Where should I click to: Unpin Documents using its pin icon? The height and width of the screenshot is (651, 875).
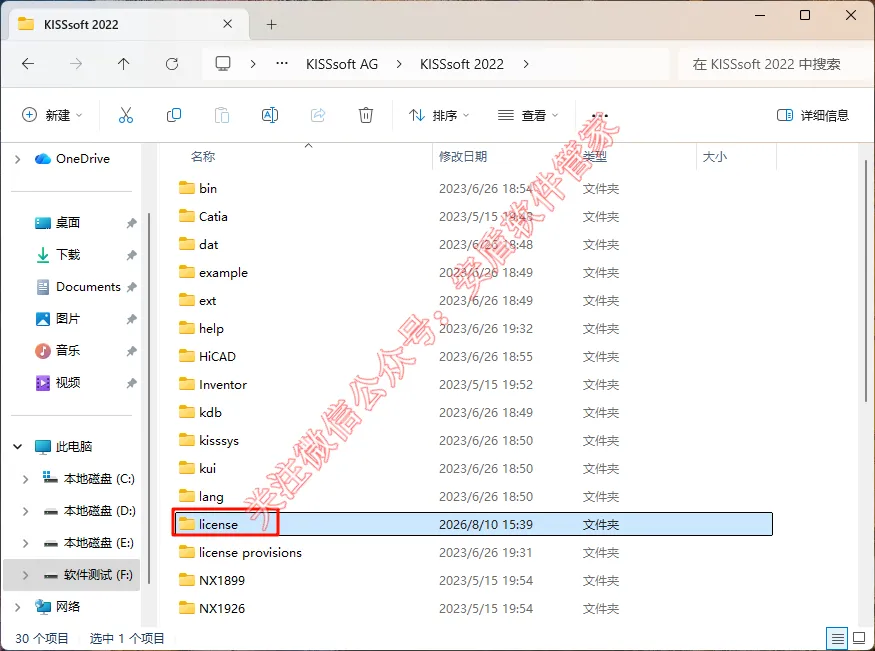pos(131,287)
